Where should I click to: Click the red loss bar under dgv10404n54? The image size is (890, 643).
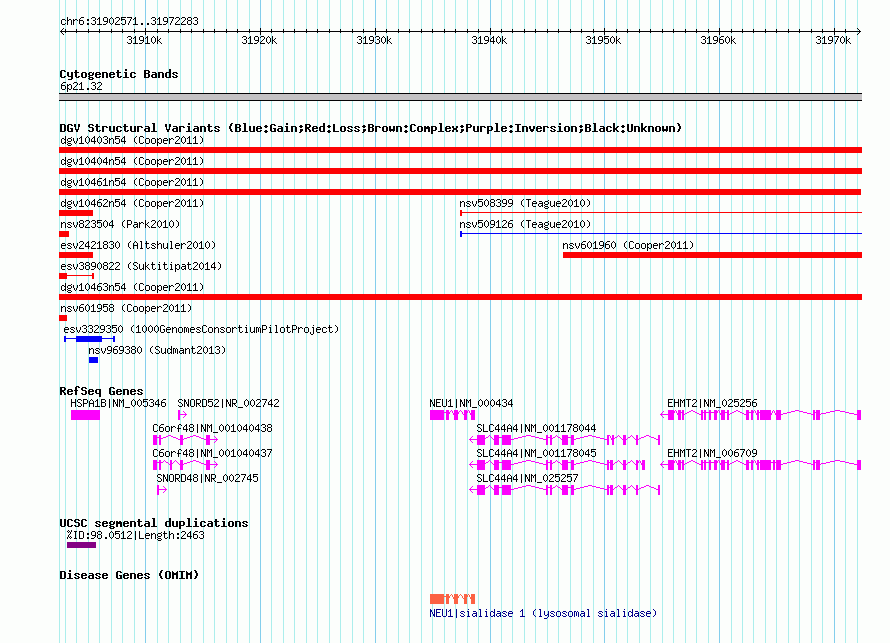[460, 171]
